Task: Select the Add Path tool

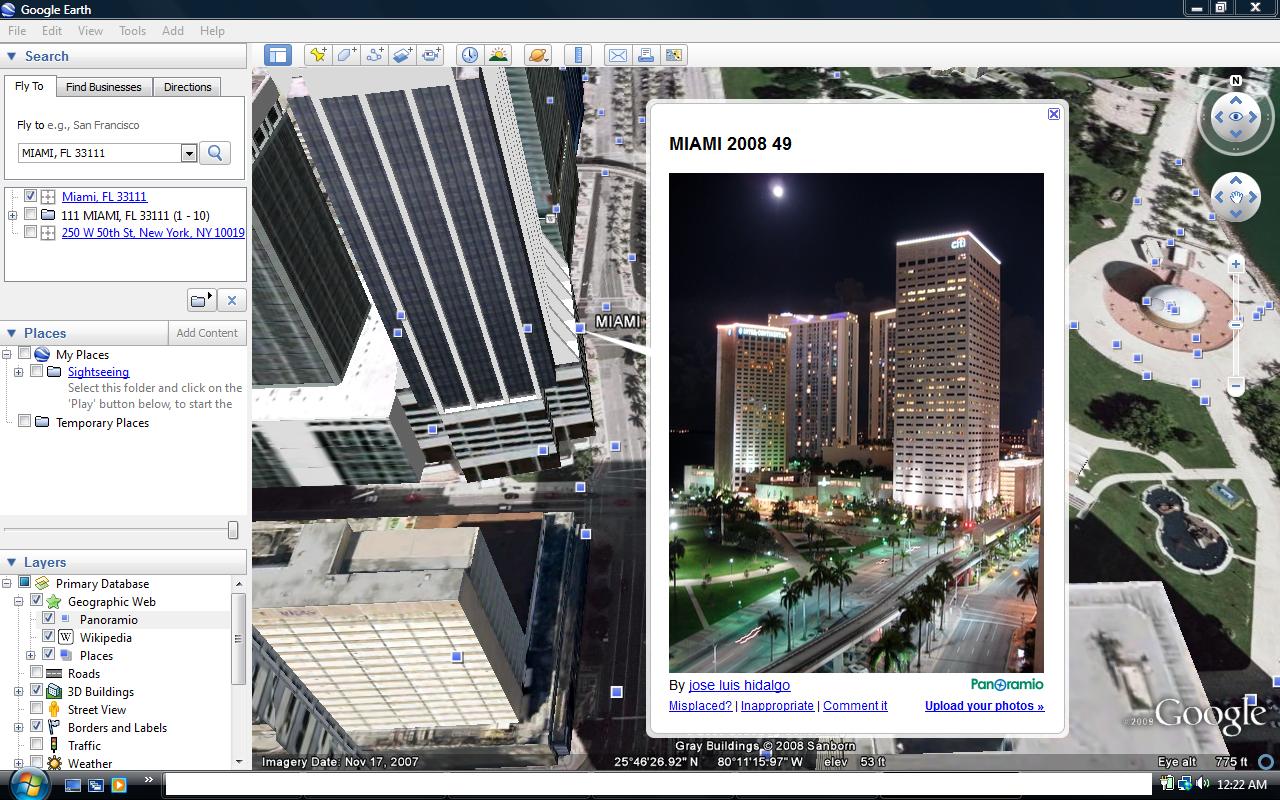Action: 374,55
